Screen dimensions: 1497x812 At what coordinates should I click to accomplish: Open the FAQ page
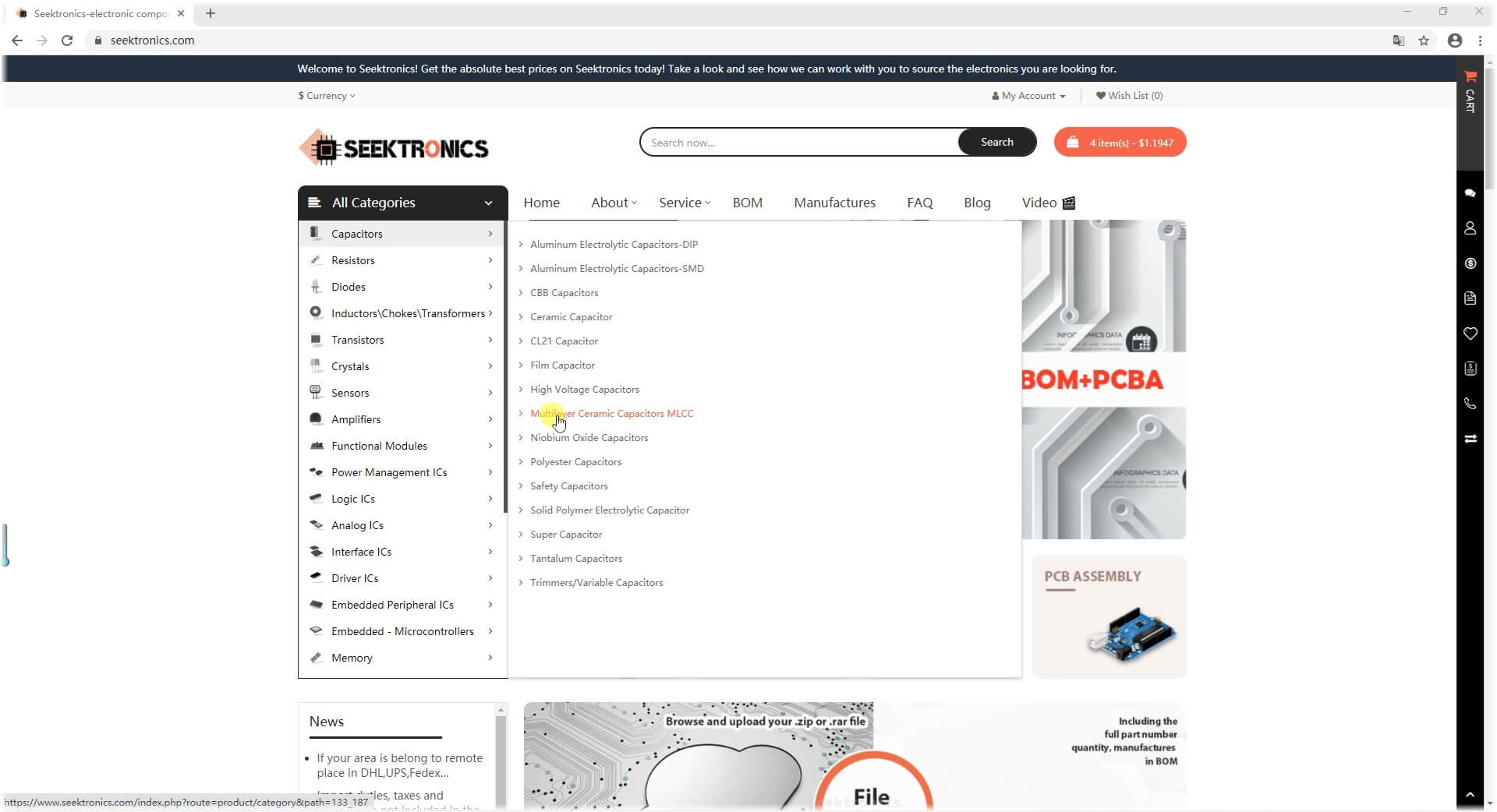coord(919,203)
